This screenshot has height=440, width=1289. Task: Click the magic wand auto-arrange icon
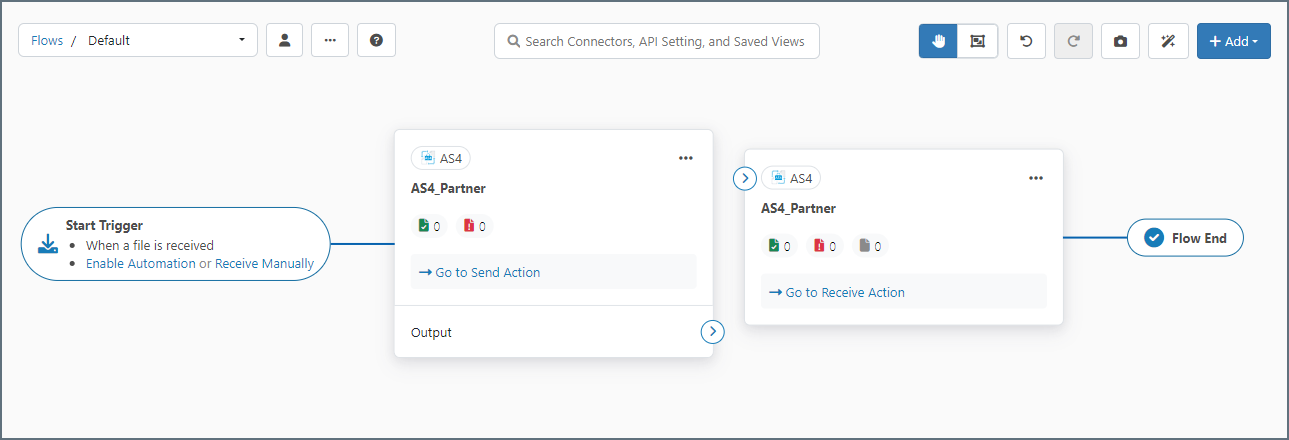pos(1167,41)
